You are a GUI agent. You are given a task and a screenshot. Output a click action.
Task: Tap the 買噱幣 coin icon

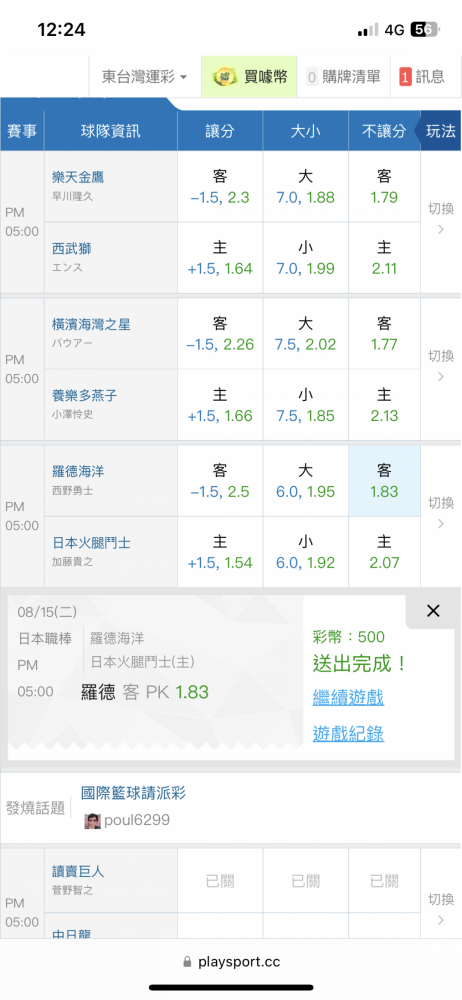(x=223, y=77)
